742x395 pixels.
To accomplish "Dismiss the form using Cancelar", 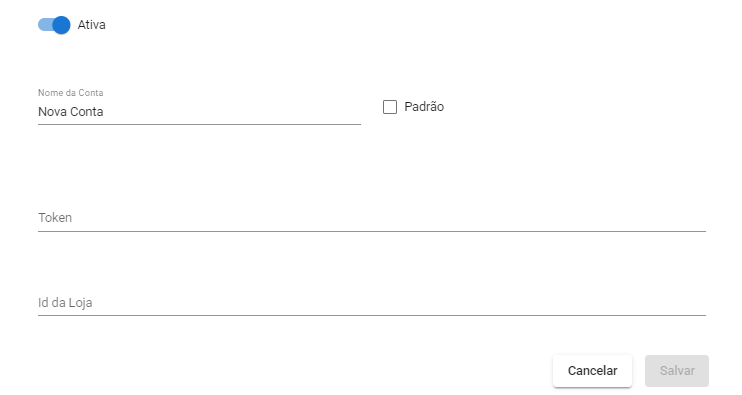I will [592, 371].
